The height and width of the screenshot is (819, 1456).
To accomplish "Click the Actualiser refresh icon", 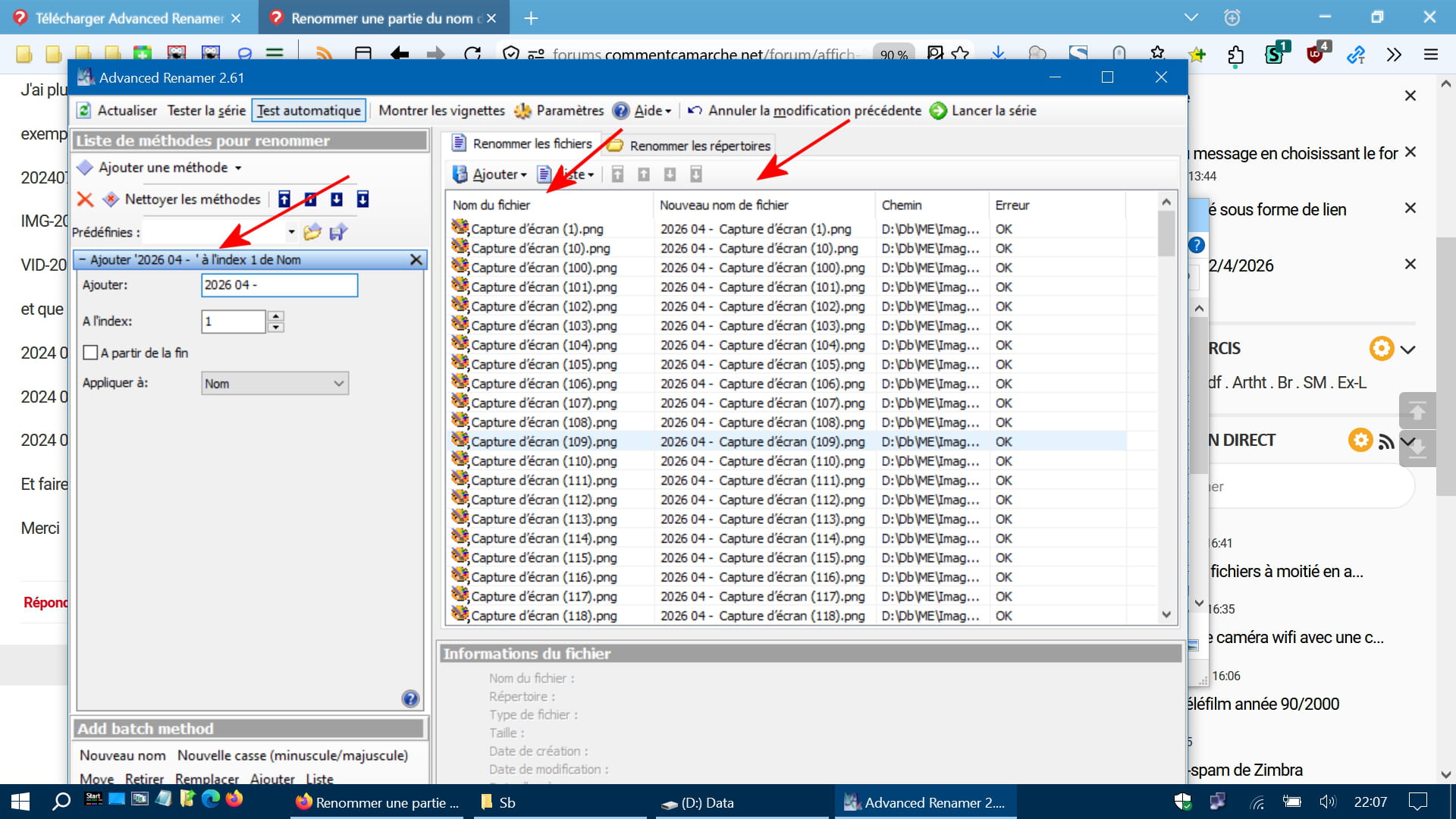I will click(85, 111).
